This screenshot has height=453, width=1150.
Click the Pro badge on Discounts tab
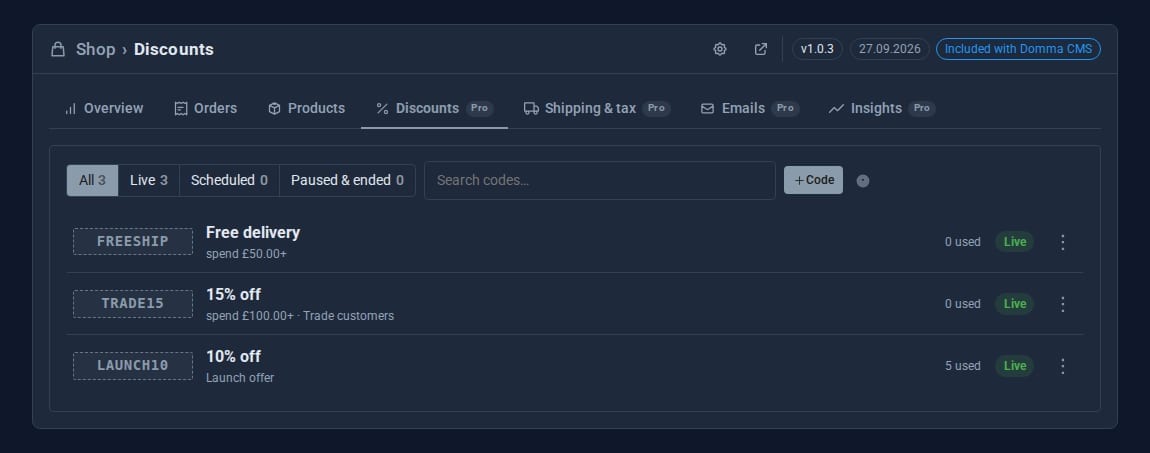tap(480, 108)
